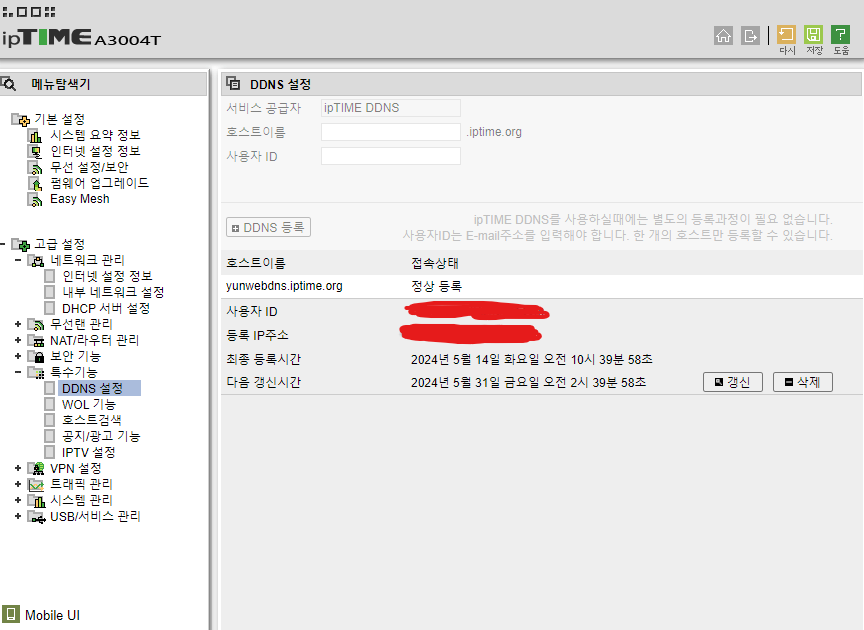Open DHCP 서버 설정 page
864x630 pixels.
coord(106,308)
